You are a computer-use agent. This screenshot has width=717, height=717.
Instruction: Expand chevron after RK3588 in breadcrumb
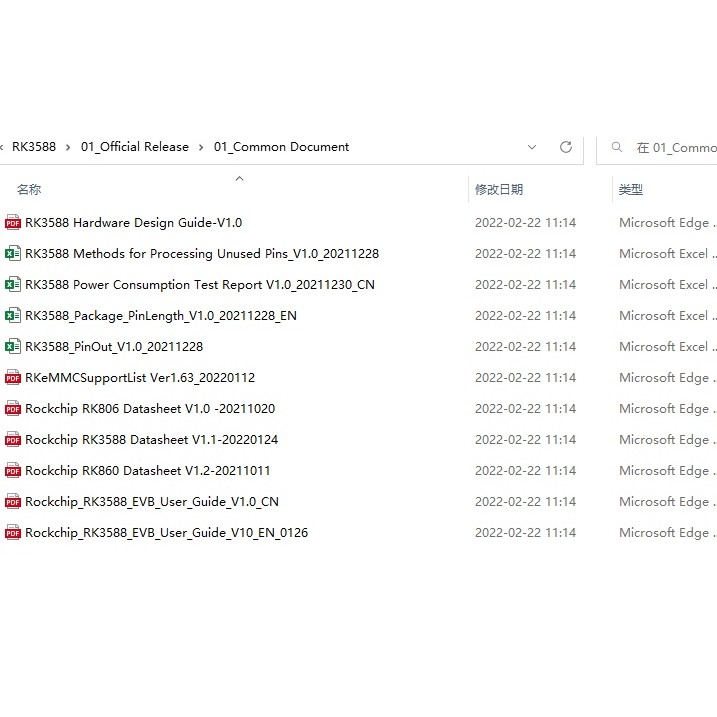point(69,147)
